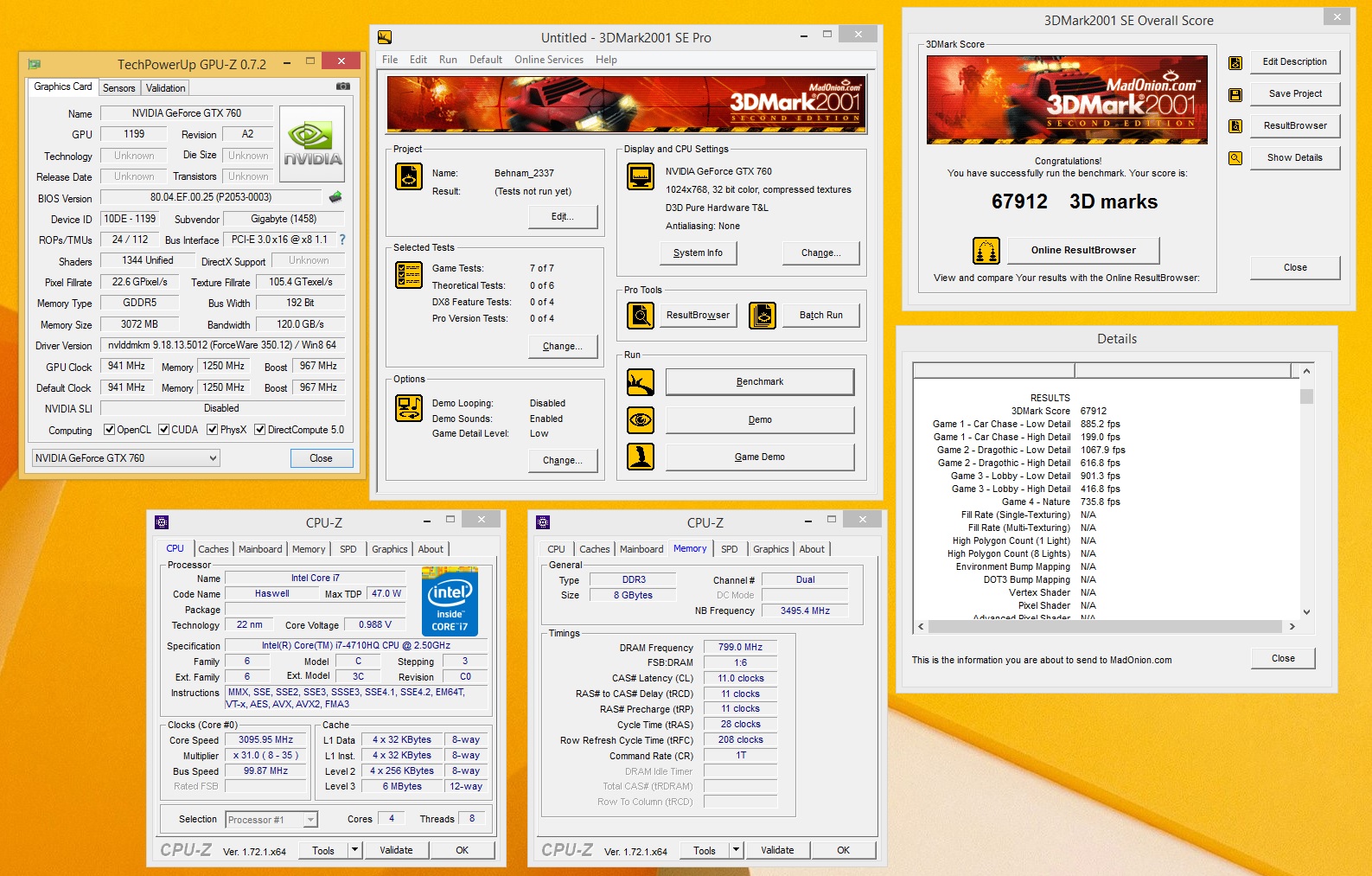
Task: Click the GPU-Z title bar app icon
Action: [x=35, y=64]
